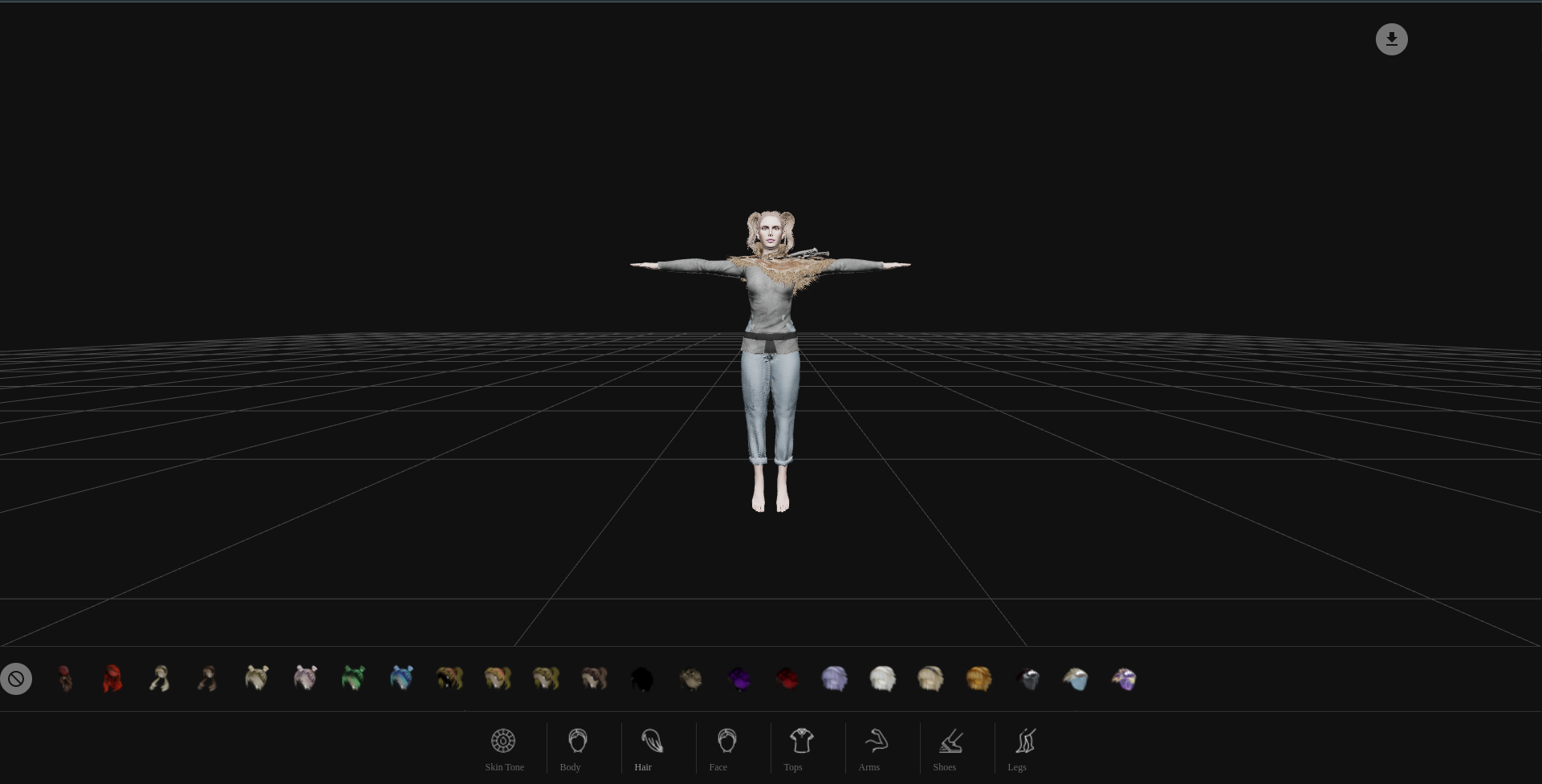Image resolution: width=1542 pixels, height=784 pixels.
Task: Choose the green hairstyle
Action: coord(353,678)
